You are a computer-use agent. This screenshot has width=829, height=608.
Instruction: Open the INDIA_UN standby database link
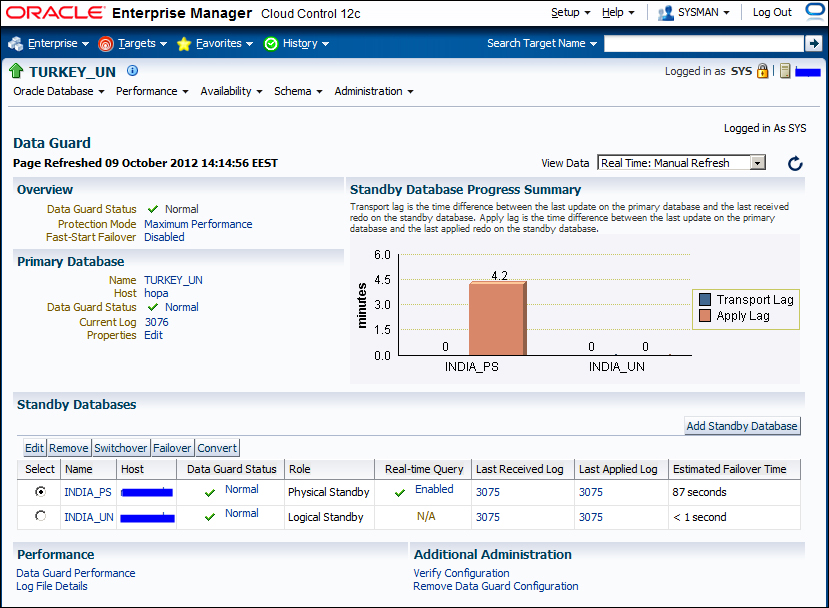pyautogui.click(x=89, y=517)
